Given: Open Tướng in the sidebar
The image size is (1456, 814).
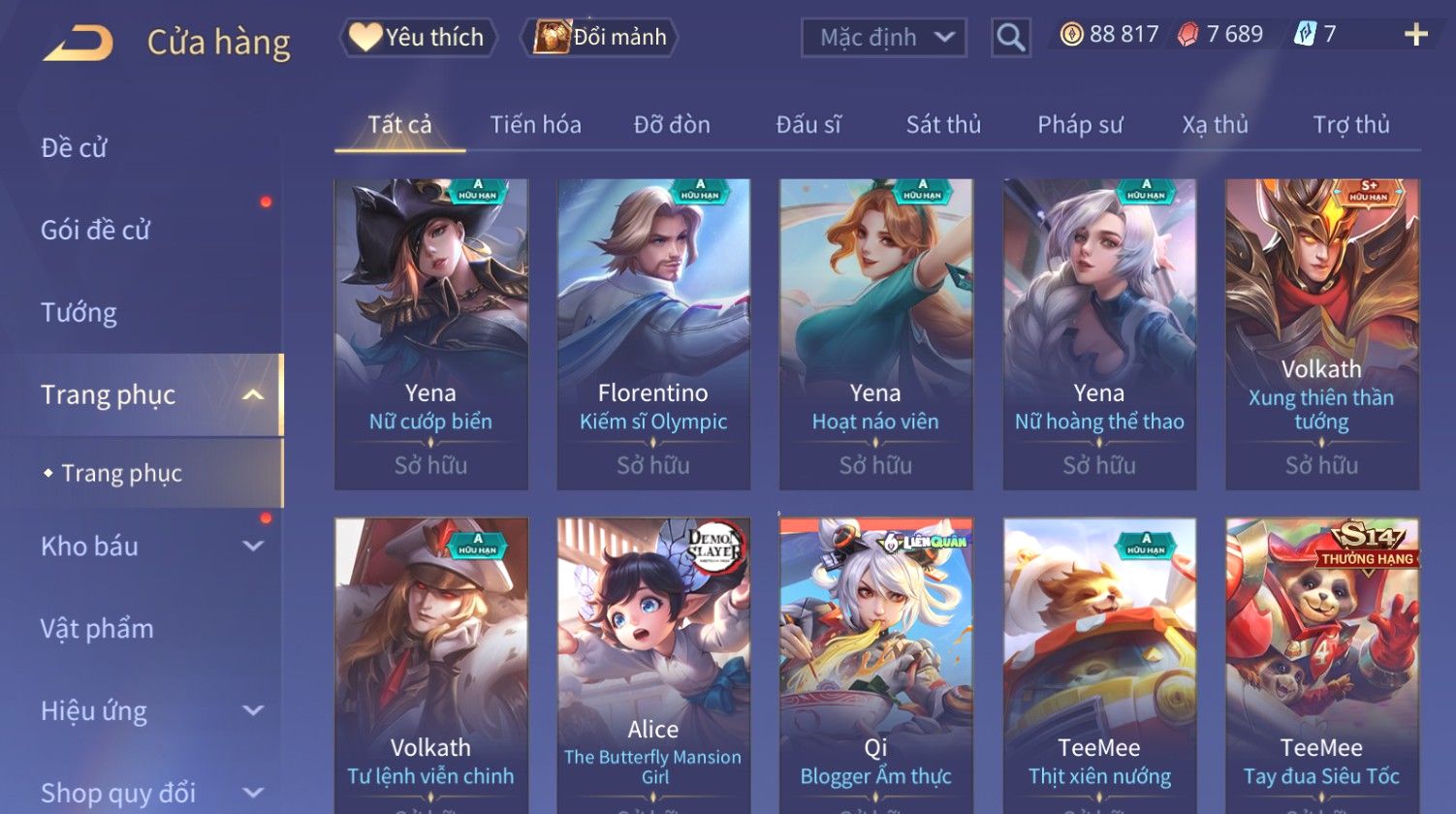Looking at the screenshot, I should [79, 312].
